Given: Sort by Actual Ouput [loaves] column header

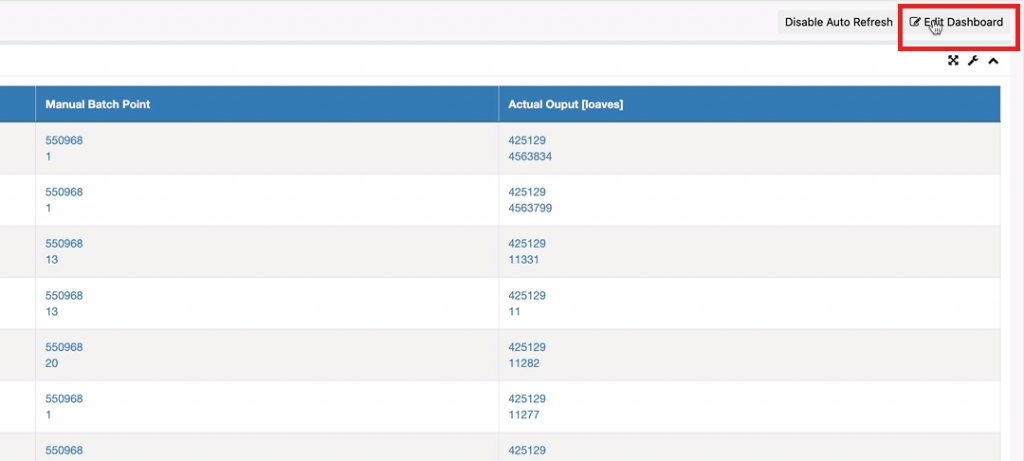Looking at the screenshot, I should [566, 104].
